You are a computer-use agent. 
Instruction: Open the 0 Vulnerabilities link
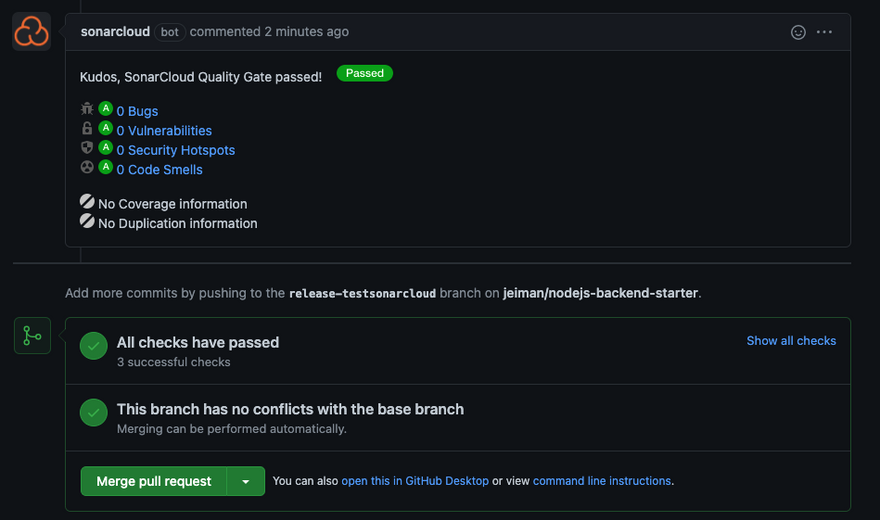point(164,131)
